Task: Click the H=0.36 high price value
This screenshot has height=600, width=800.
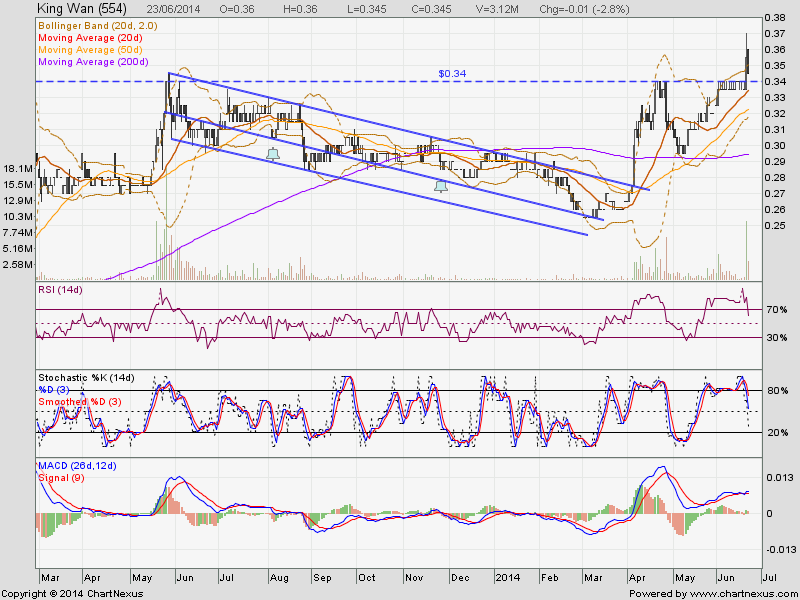Action: point(299,9)
